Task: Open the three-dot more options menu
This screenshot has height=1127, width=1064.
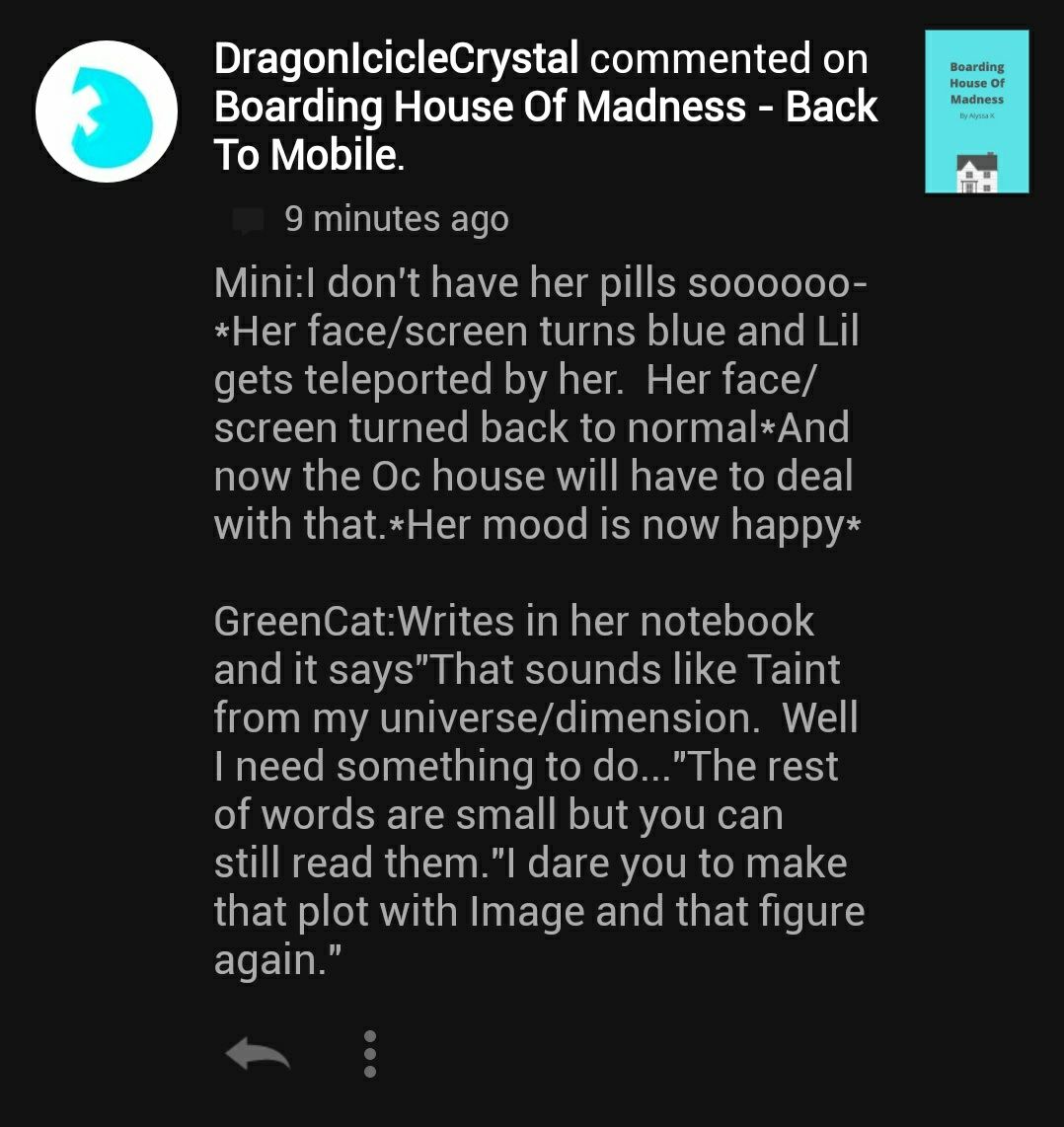Action: click(x=370, y=1054)
